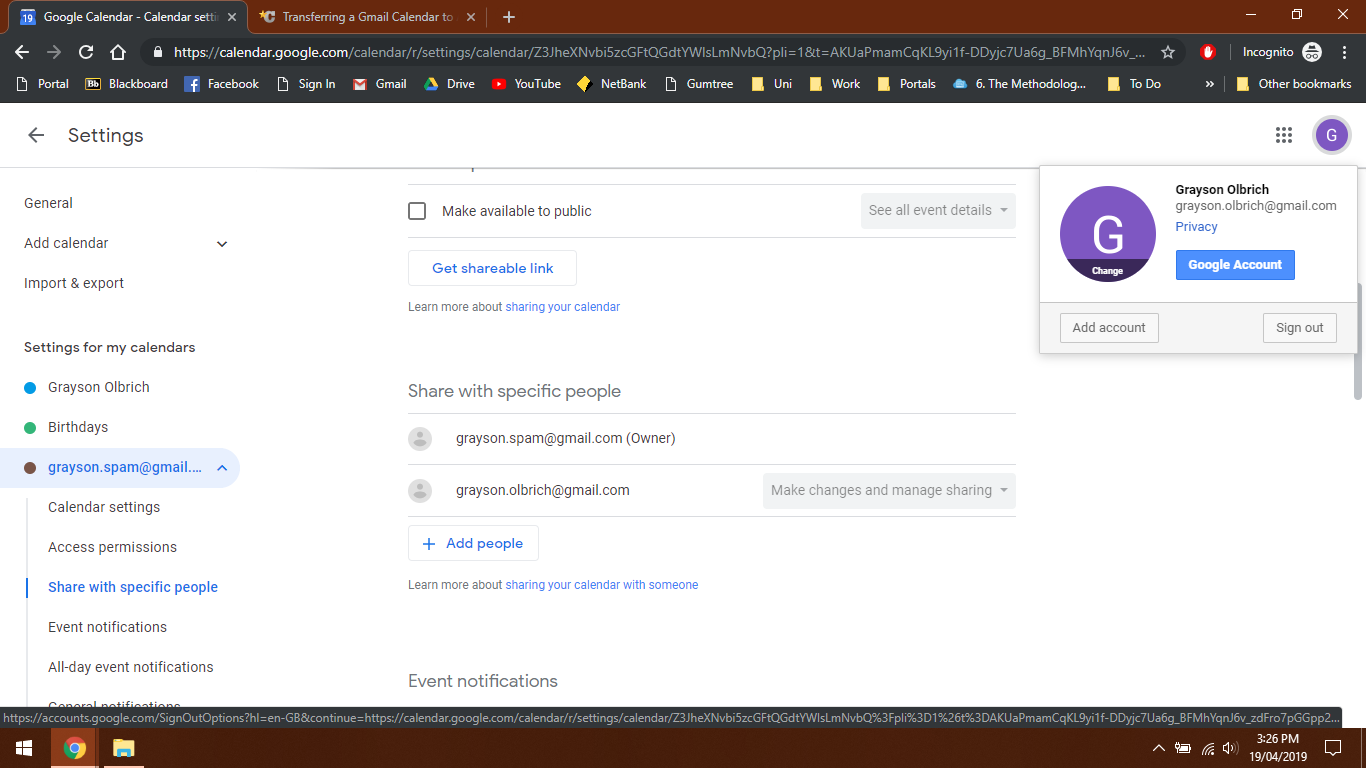
Task: Go to Access permissions section
Action: pyautogui.click(x=112, y=547)
